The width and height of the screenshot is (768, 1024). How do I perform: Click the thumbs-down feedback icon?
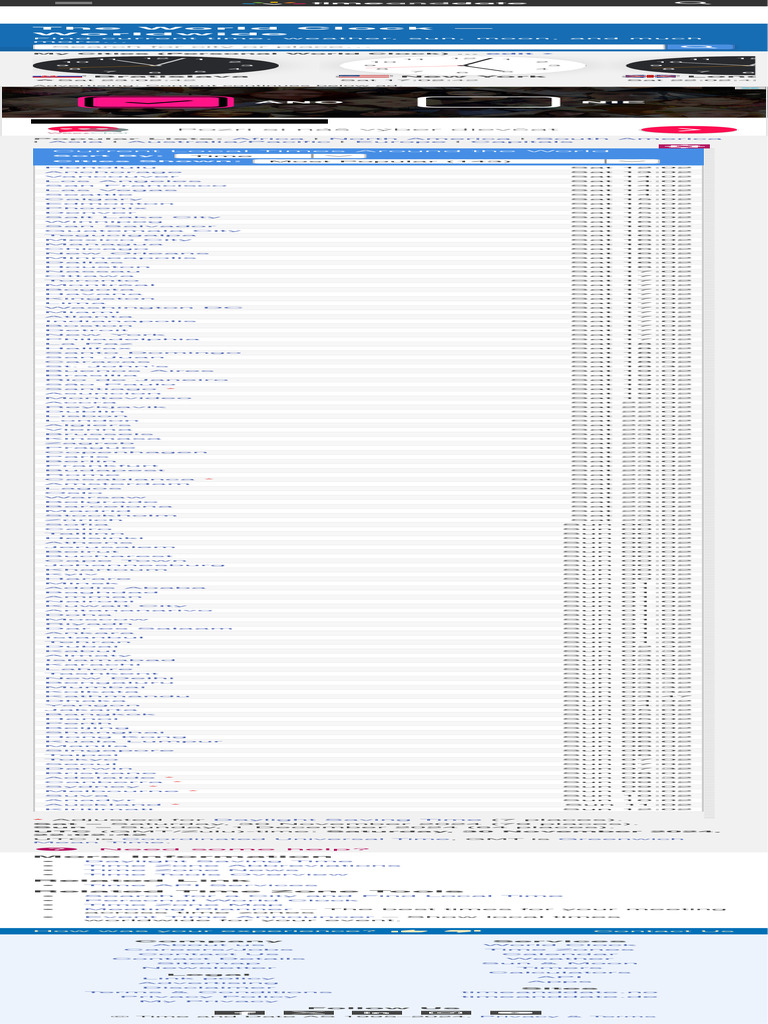[x=463, y=931]
